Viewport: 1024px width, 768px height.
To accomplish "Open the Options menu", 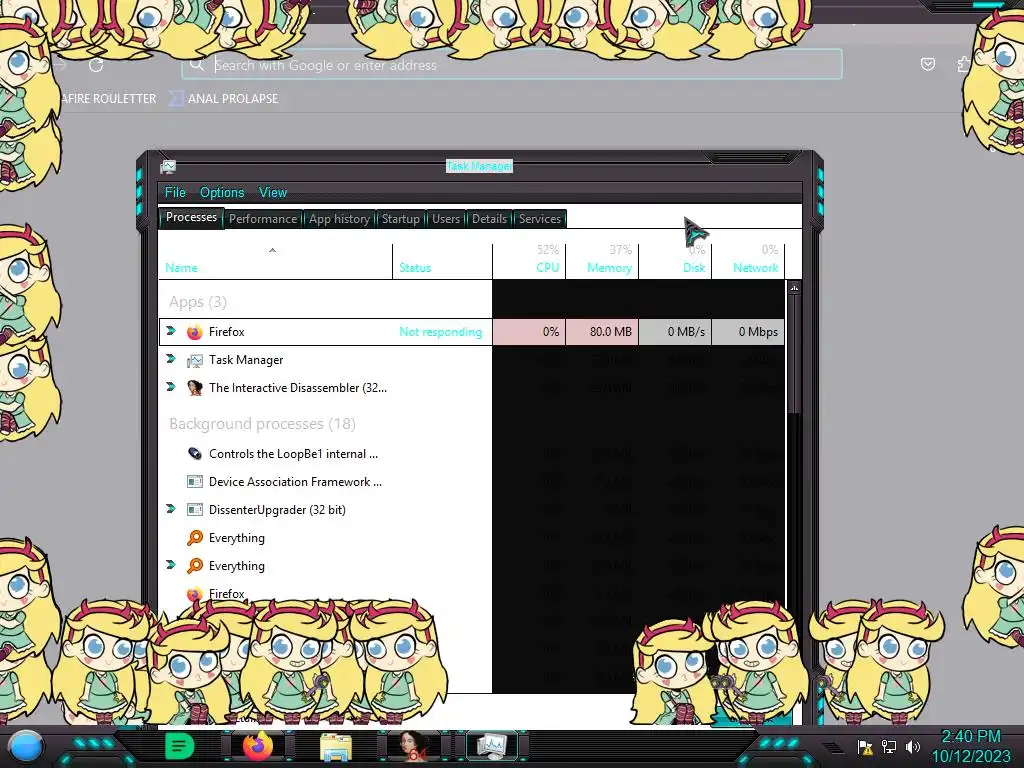I will [222, 193].
